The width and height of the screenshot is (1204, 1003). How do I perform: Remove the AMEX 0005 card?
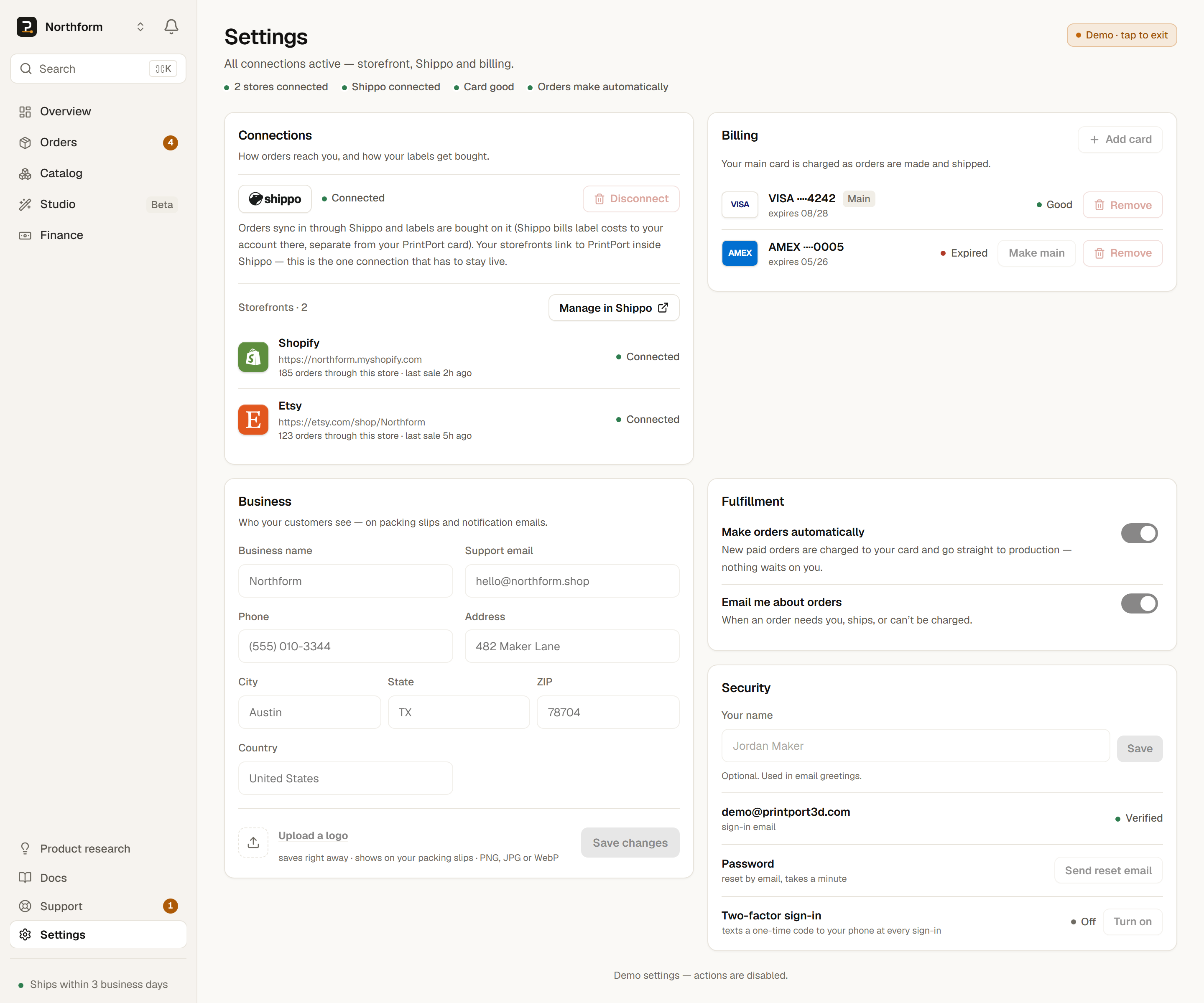click(1122, 253)
